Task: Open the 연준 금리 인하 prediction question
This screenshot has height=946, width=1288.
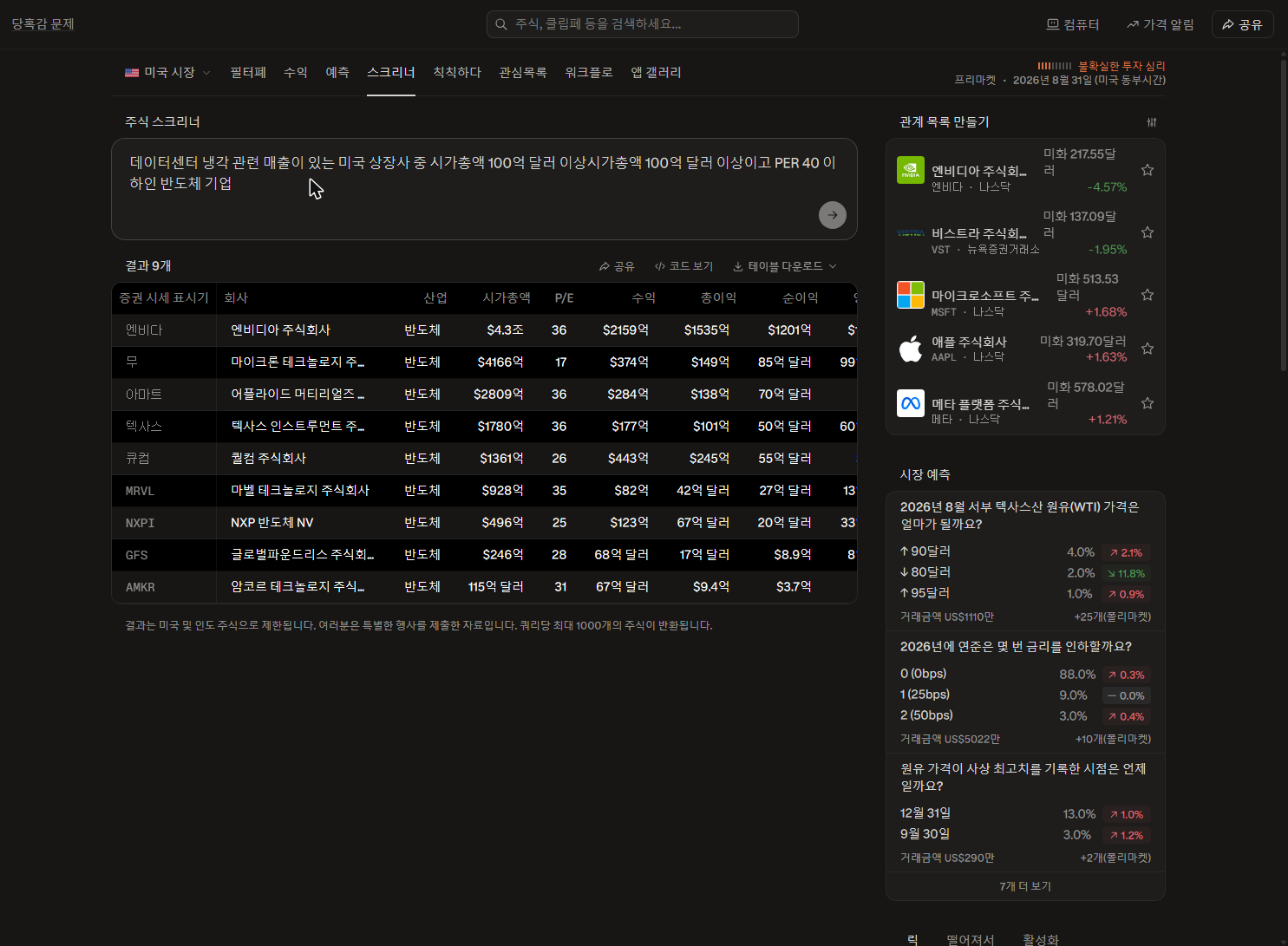Action: pyautogui.click(x=1016, y=646)
